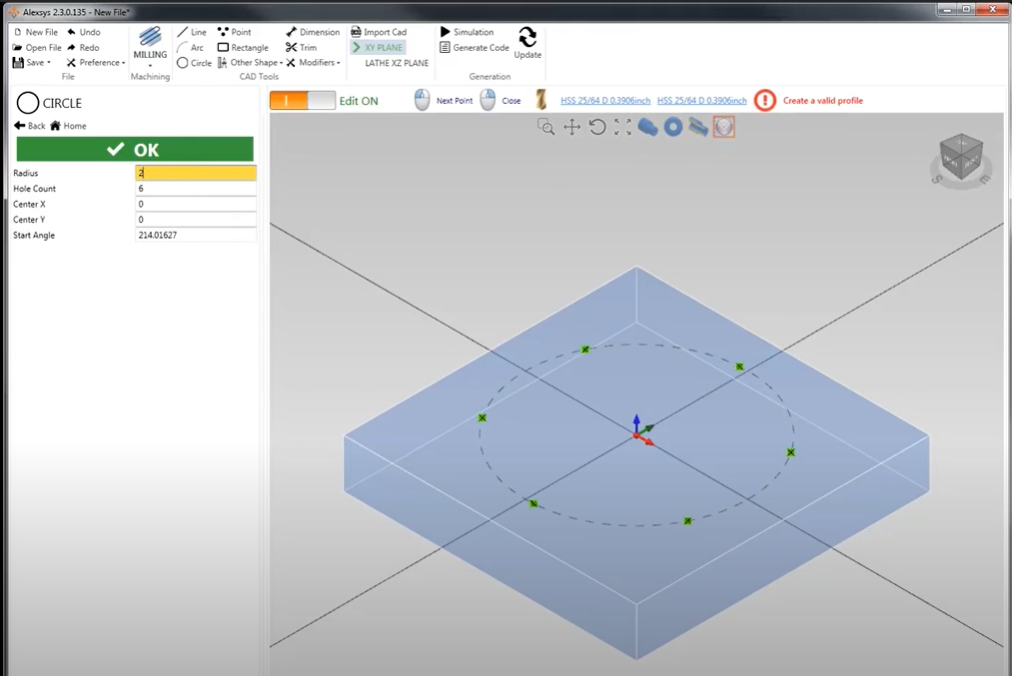Screen dimensions: 1012x676
Task: Click the Create a valid profile warning
Action: pos(809,101)
